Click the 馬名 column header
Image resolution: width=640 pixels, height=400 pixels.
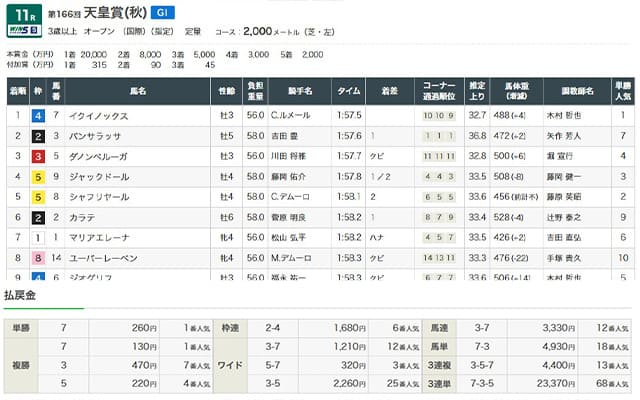click(x=138, y=91)
